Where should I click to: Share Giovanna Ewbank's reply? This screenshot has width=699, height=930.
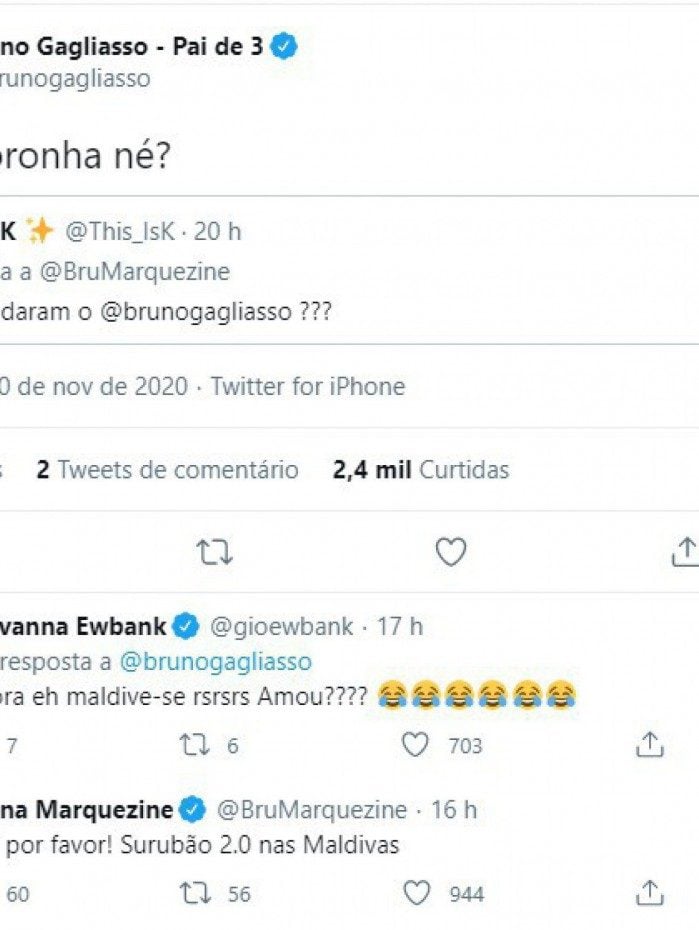[650, 745]
